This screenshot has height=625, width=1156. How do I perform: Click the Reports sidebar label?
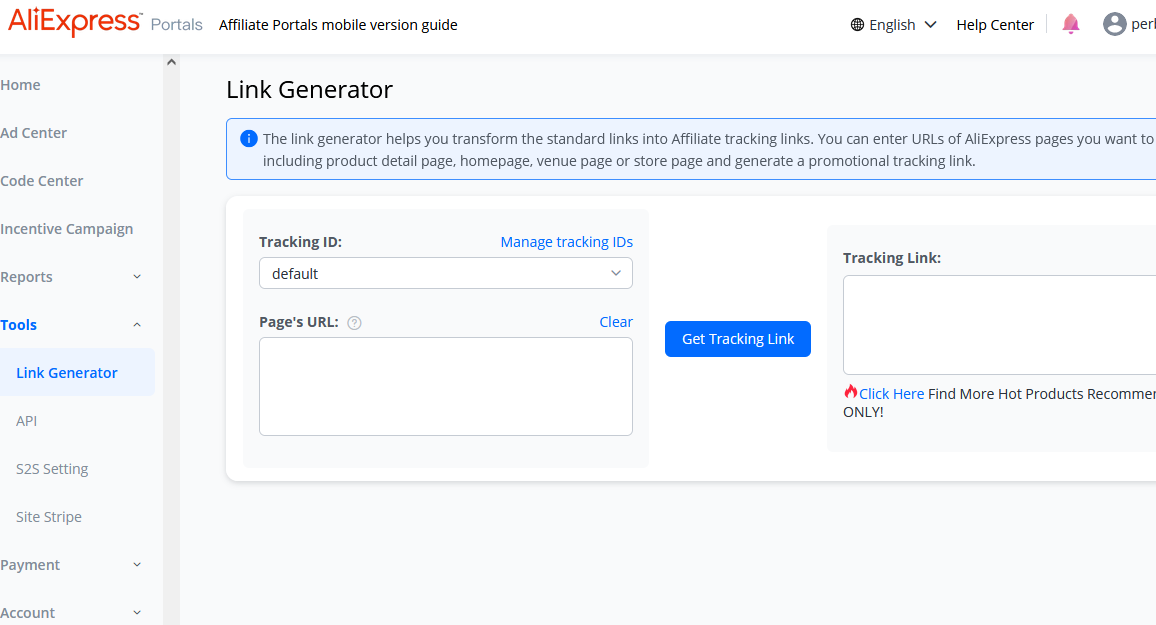pyautogui.click(x=27, y=277)
